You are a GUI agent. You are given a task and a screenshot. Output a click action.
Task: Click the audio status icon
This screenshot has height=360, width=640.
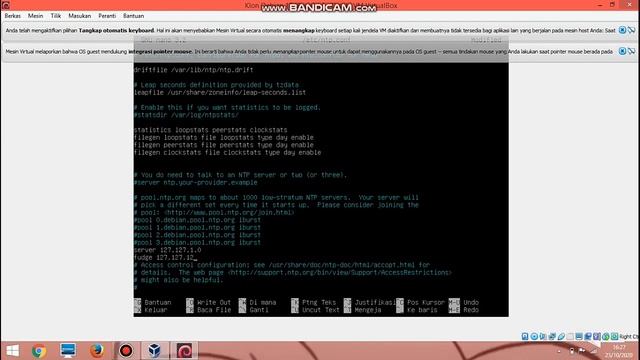[543, 336]
